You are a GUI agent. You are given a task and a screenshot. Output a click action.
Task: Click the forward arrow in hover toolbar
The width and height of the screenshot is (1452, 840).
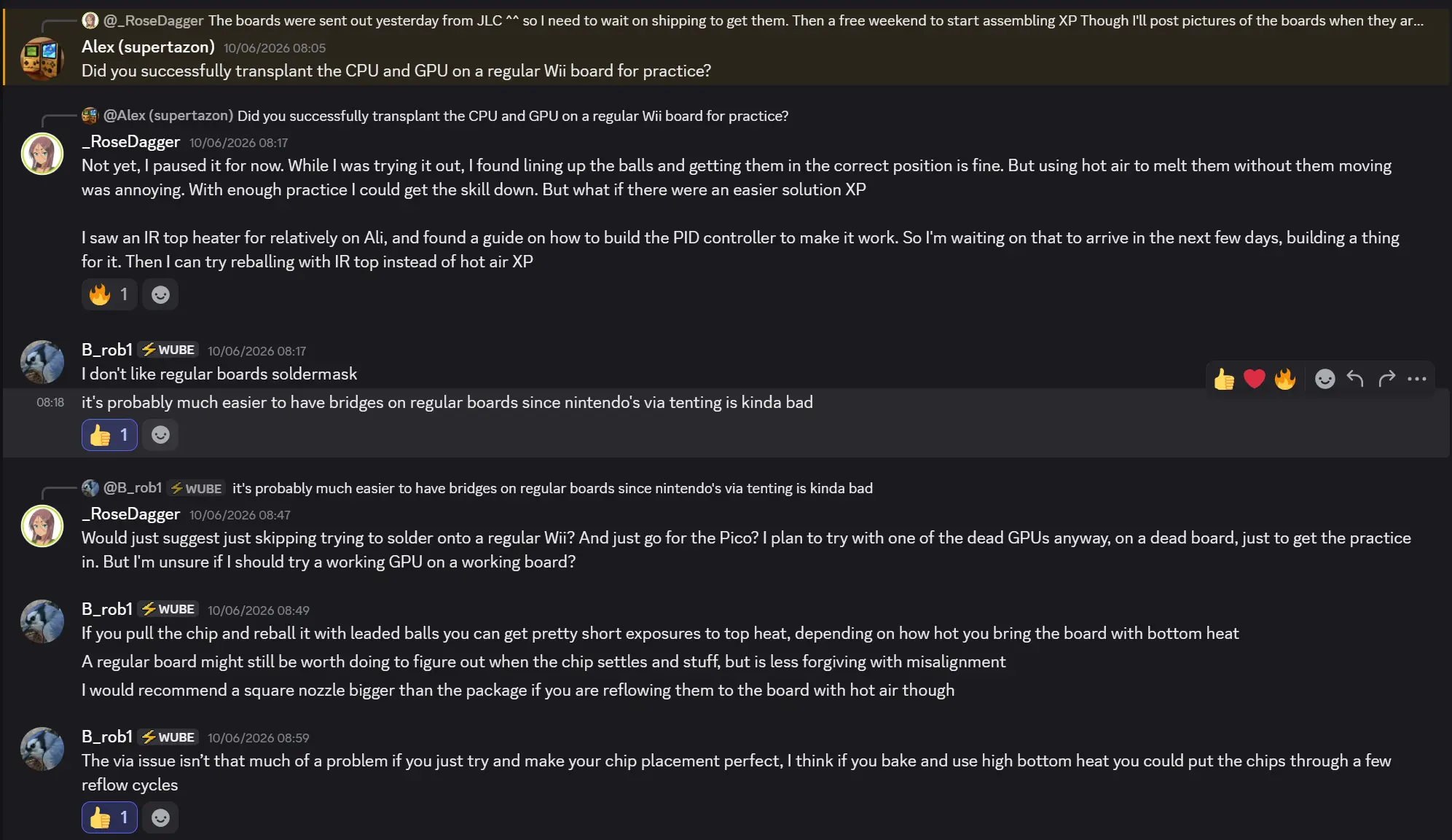[x=1386, y=379]
